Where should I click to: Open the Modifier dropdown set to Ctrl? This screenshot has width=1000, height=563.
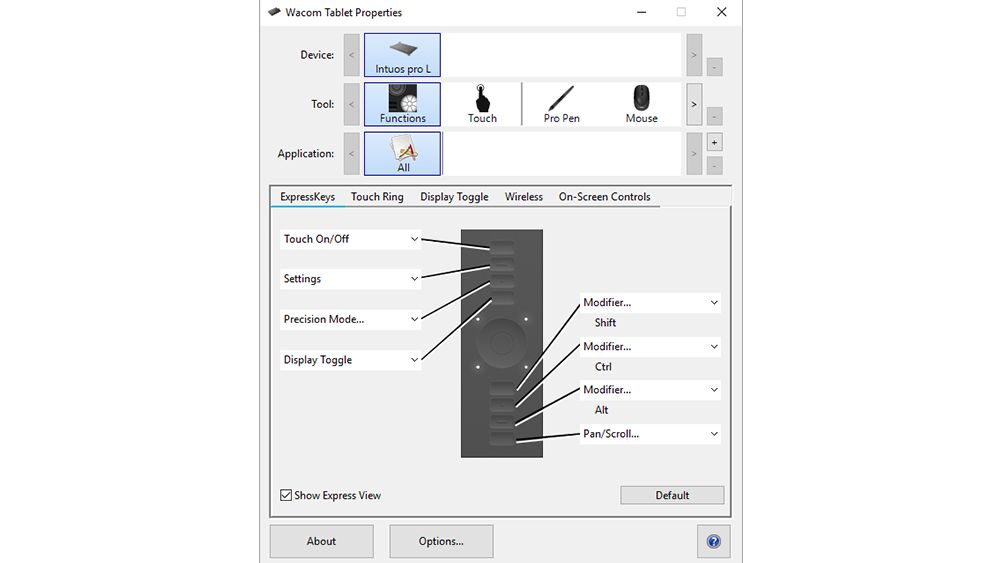[650, 347]
